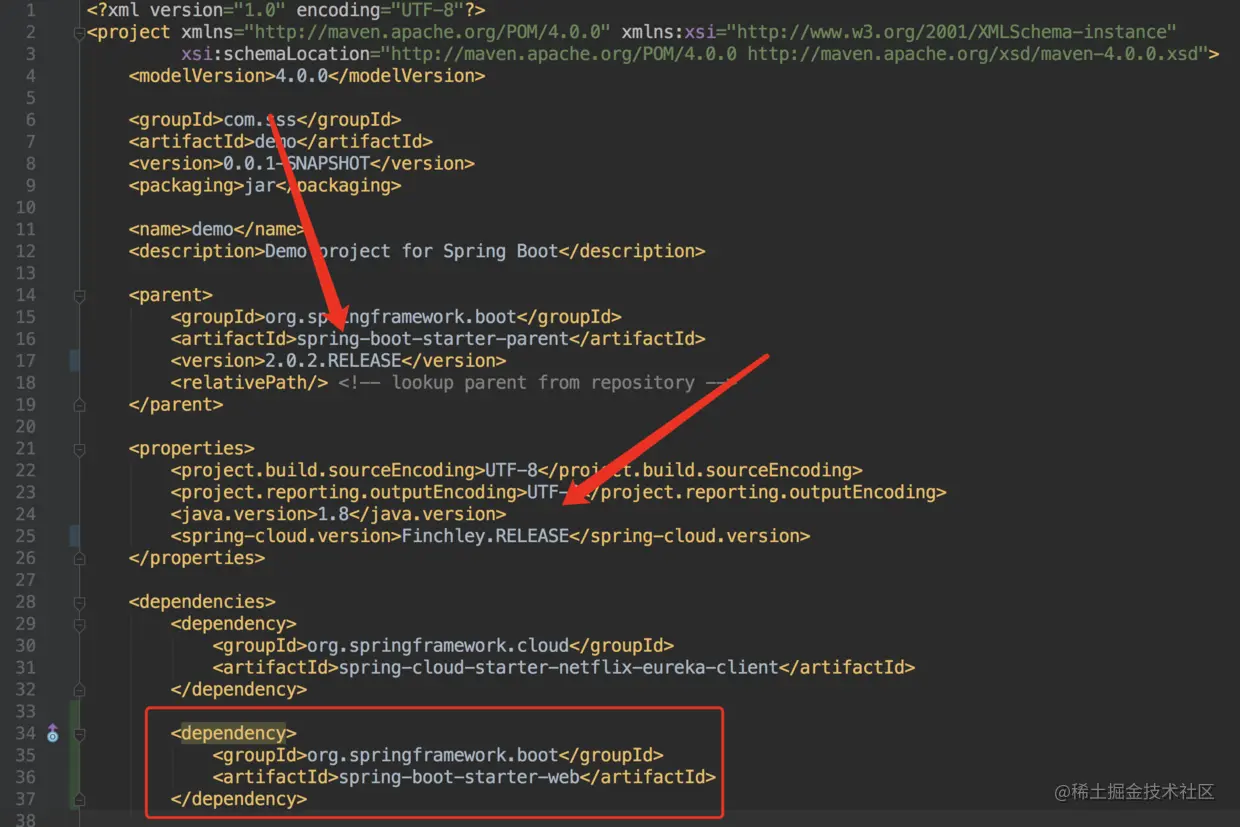Click the opening dependencies tag on line 28
Viewport: 1240px width, 827px height.
click(202, 602)
